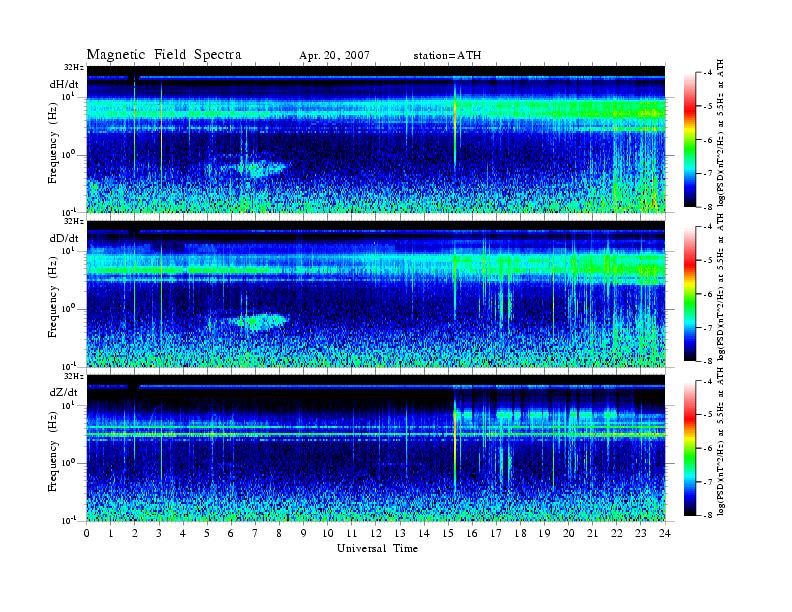Viewport: 792px width, 612px height.
Task: Click the 10^0 frequency tick of the dH/dt panel
Action: coord(68,154)
